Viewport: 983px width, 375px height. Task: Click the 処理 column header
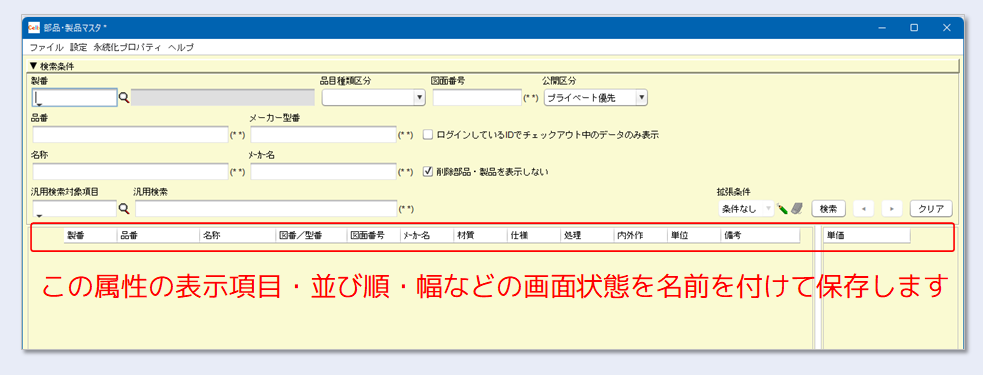pyautogui.click(x=587, y=235)
